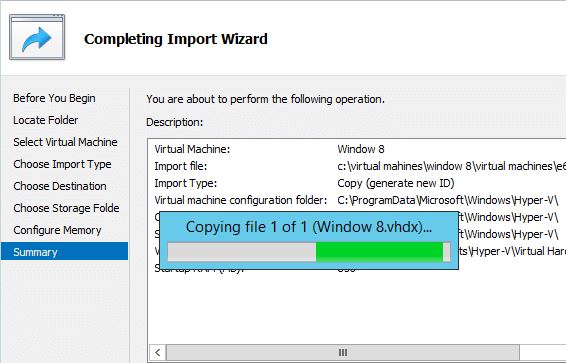This screenshot has width=567, height=363.
Task: Click the green copying progress bar
Action: (x=309, y=251)
